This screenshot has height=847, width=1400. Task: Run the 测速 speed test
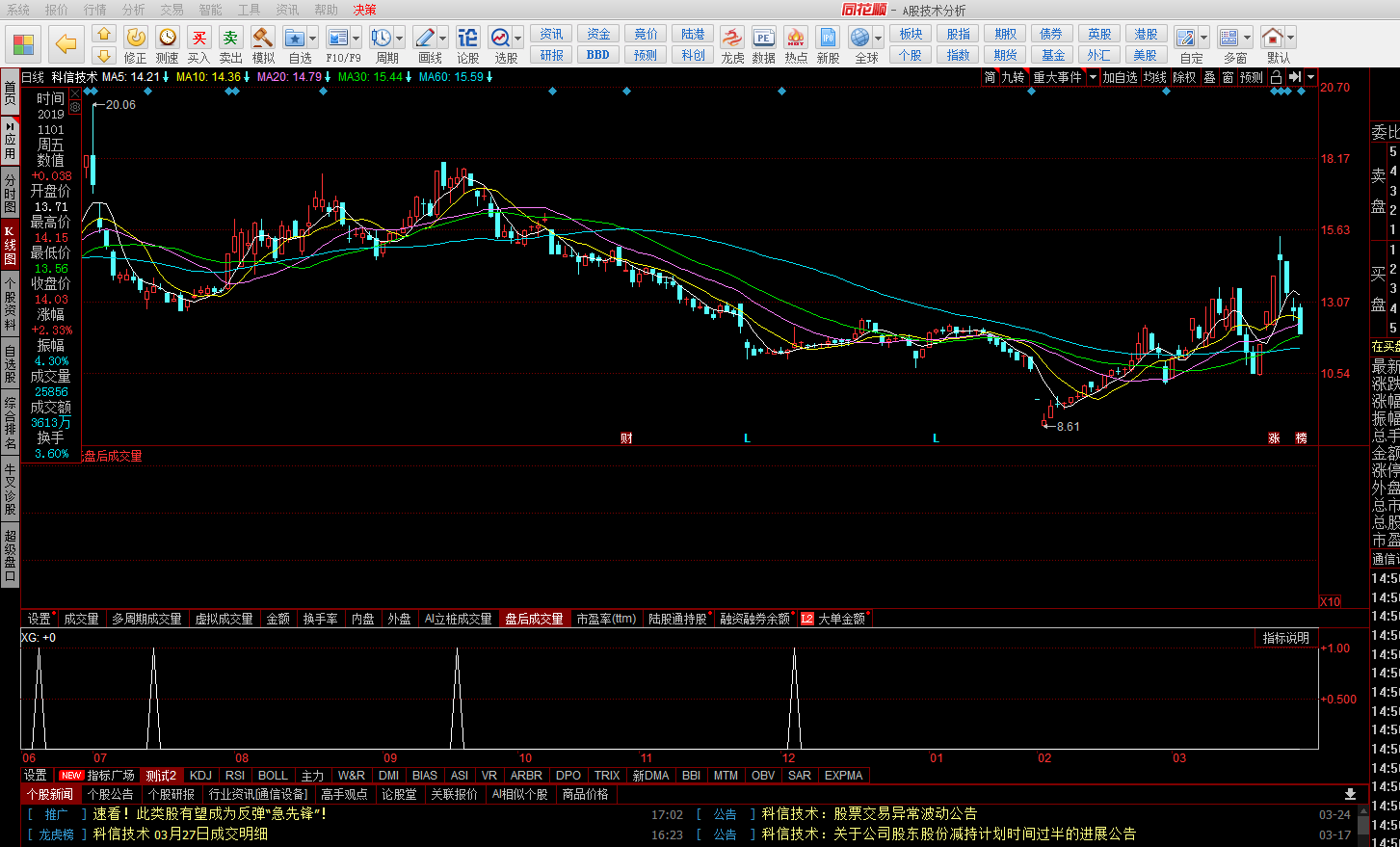[168, 38]
